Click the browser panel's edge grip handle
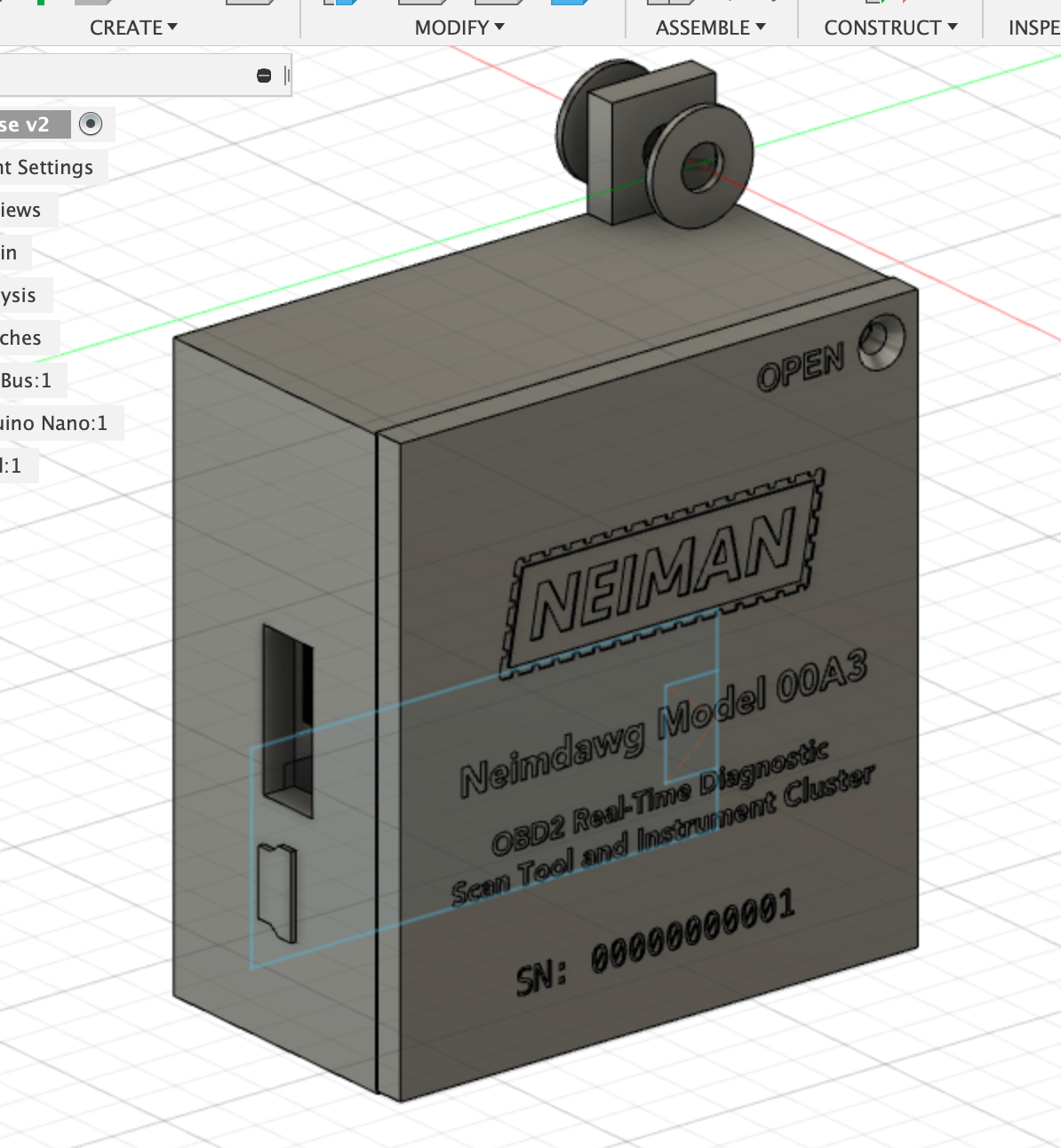The height and width of the screenshot is (1148, 1061). tap(286, 76)
